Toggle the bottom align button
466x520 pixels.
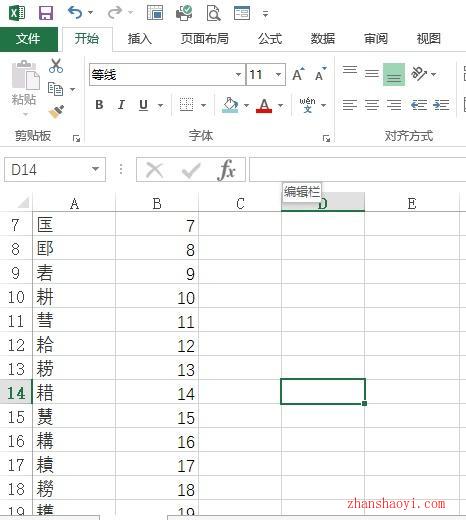394,74
